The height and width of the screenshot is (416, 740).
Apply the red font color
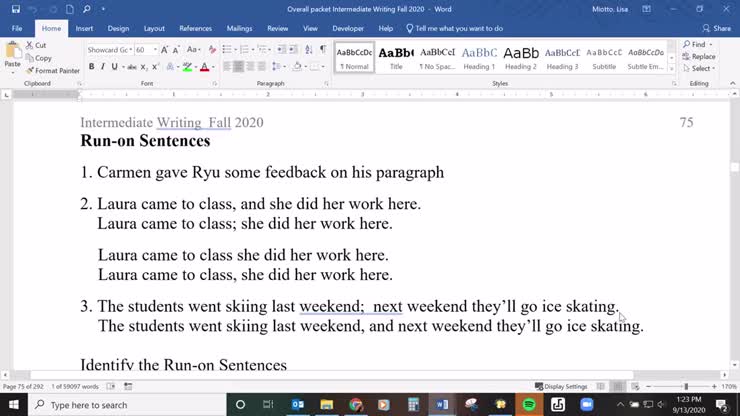click(x=204, y=67)
